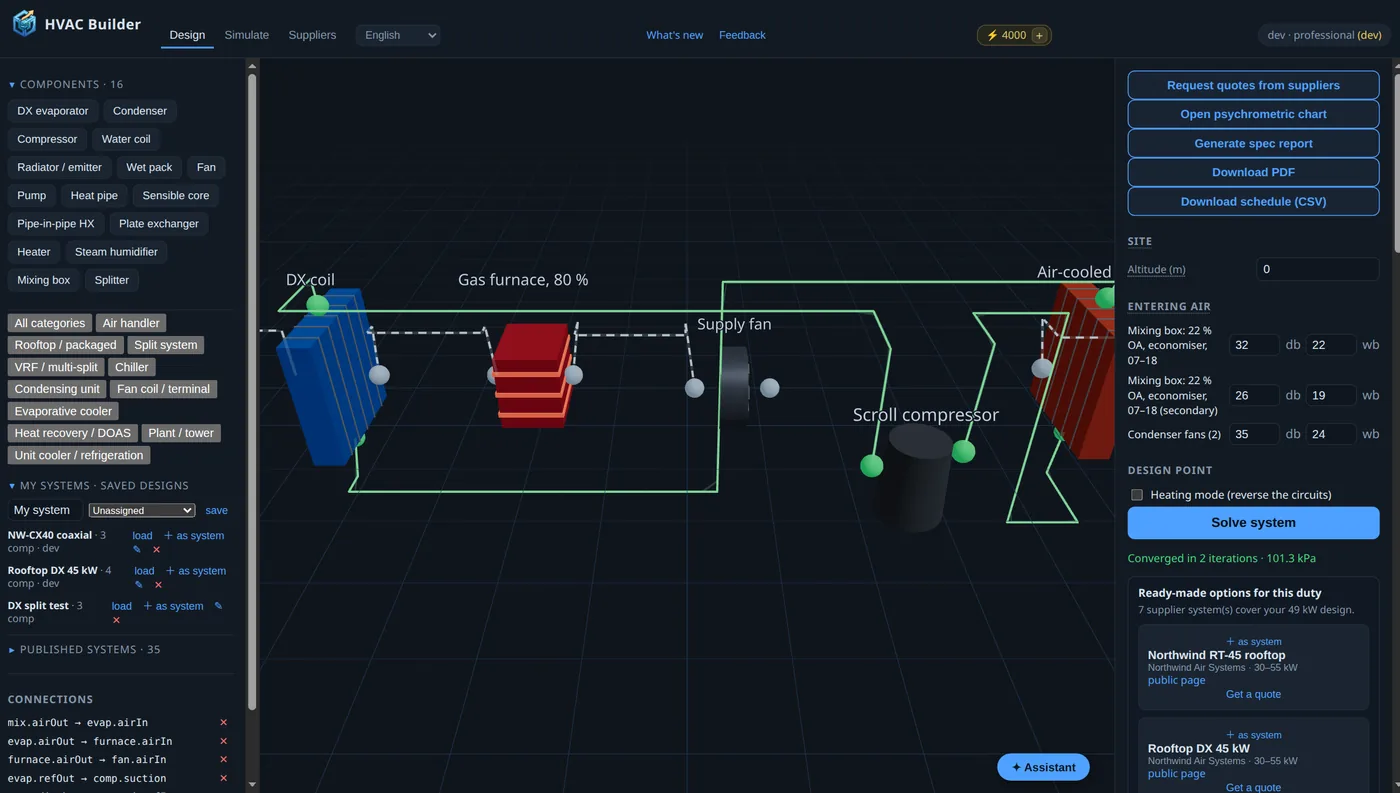Collapse the Components section
Image resolution: width=1400 pixels, height=793 pixels.
(x=66, y=84)
